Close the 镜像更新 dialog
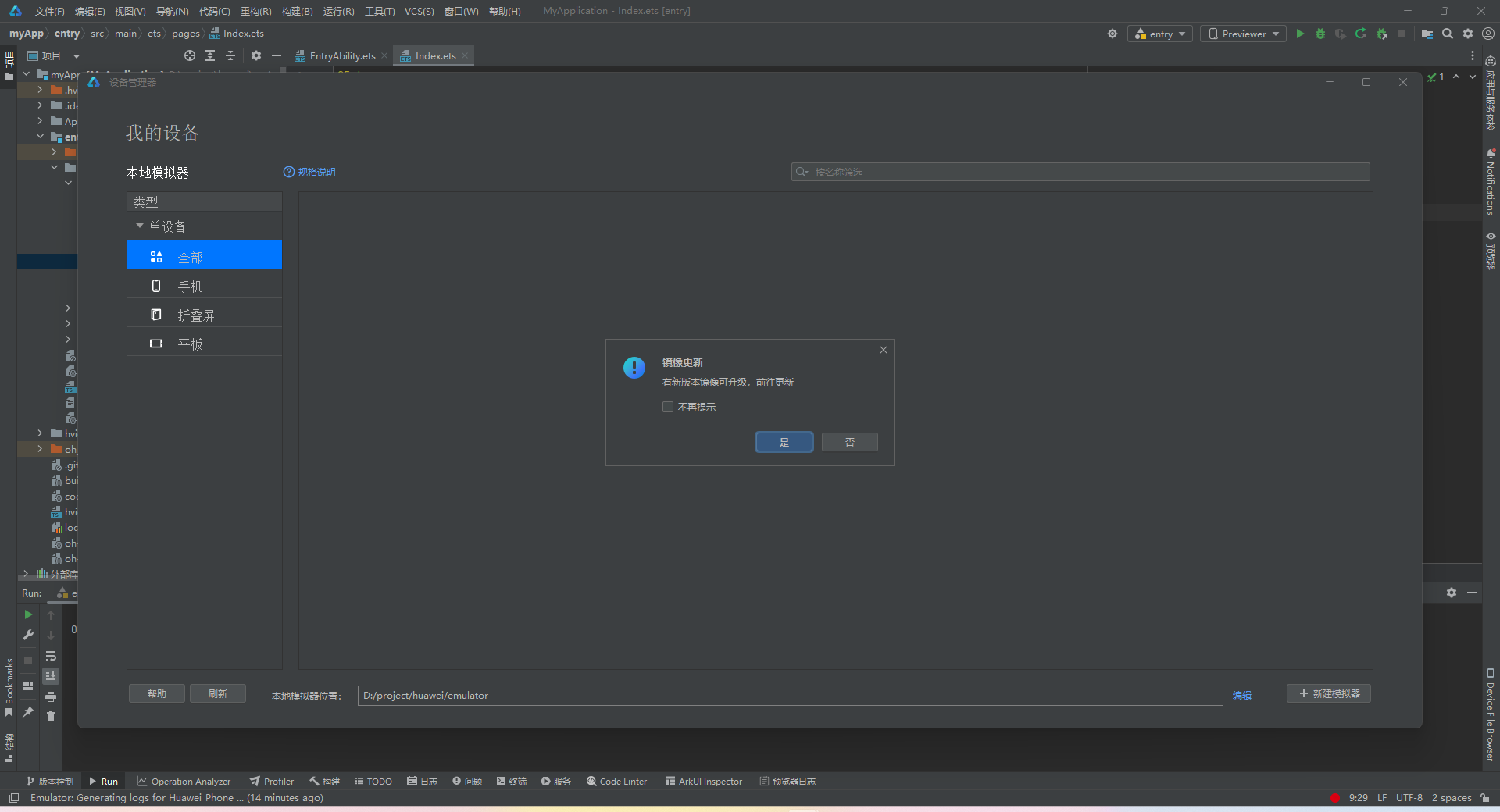Viewport: 1500px width, 812px height. (884, 350)
